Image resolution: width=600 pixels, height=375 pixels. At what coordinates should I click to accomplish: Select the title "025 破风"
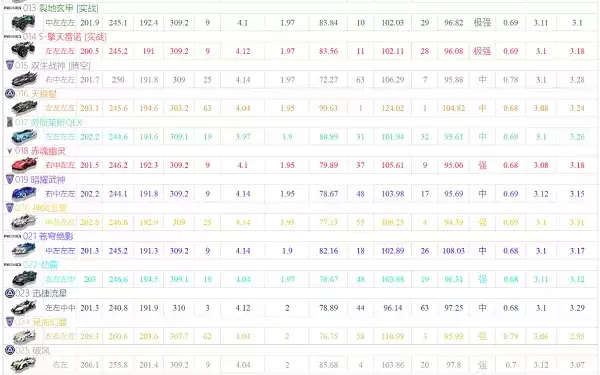coord(33,351)
